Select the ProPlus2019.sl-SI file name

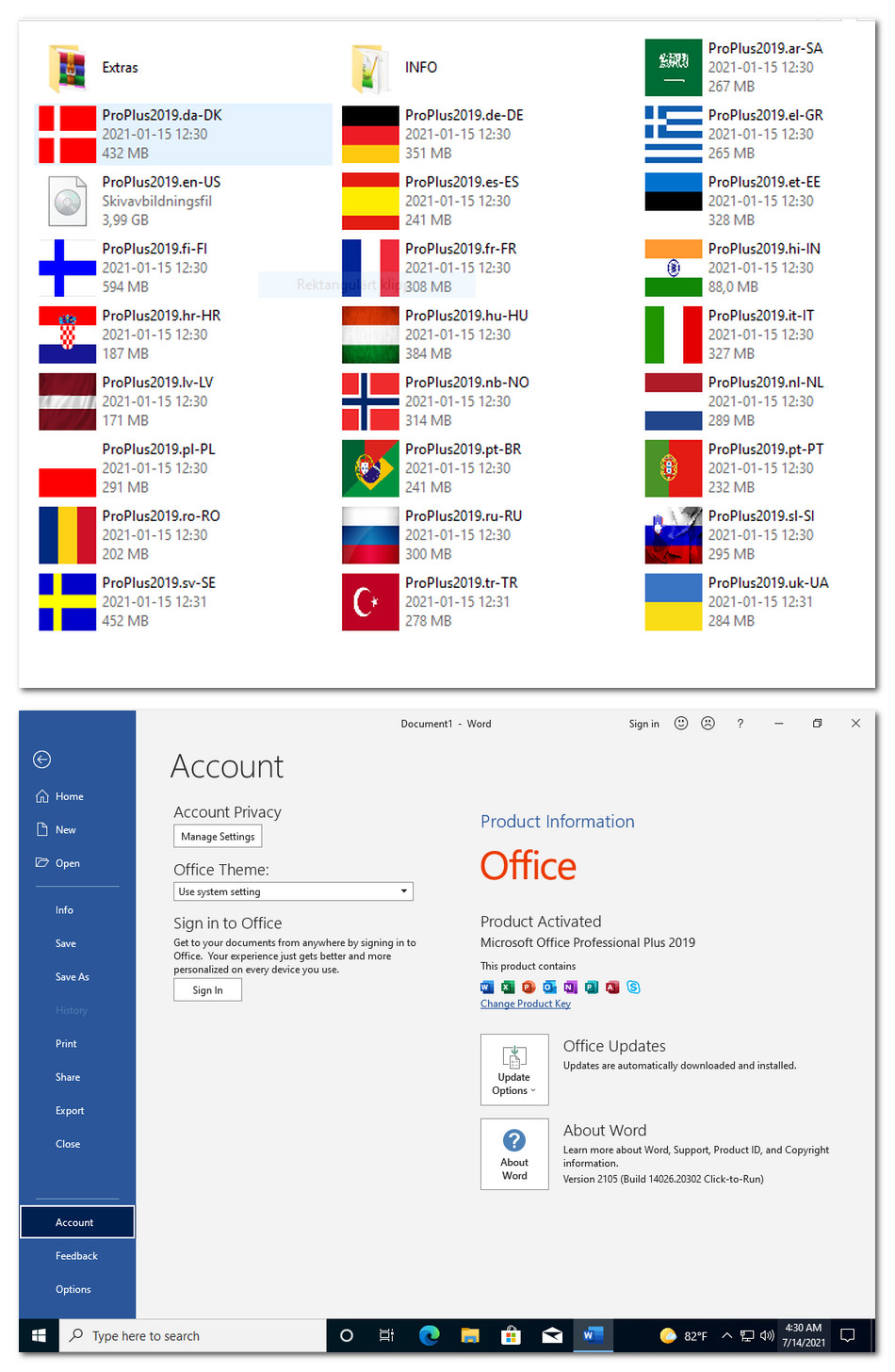[761, 516]
